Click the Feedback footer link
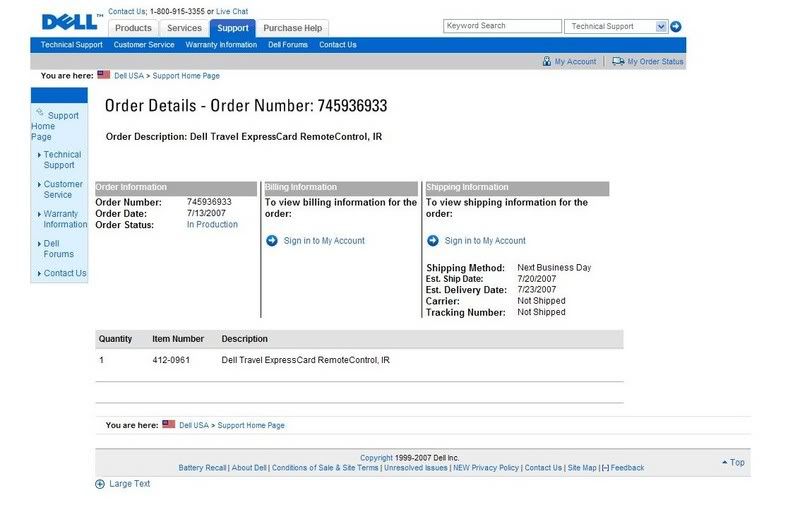The height and width of the screenshot is (517, 800). click(x=627, y=467)
